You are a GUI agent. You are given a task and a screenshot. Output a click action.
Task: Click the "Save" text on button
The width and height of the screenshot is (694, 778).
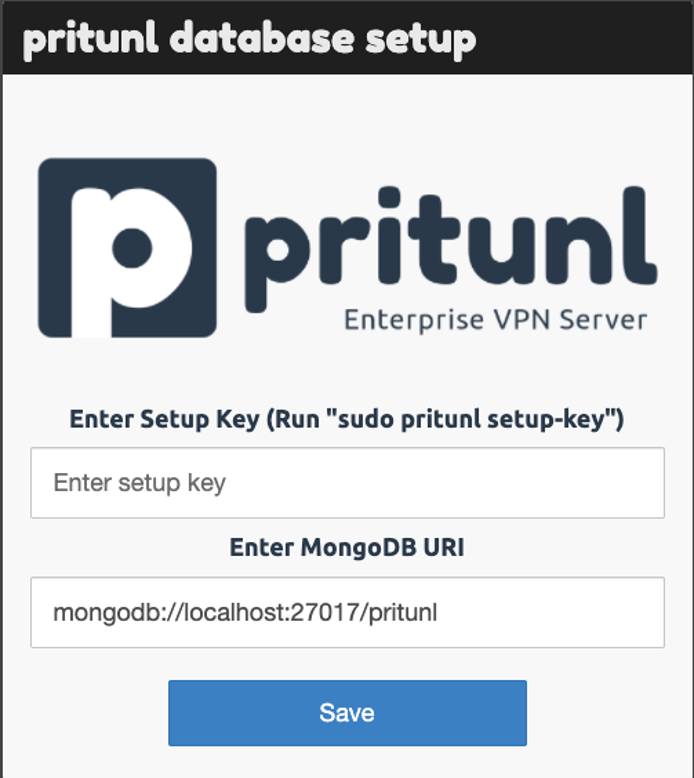347,713
